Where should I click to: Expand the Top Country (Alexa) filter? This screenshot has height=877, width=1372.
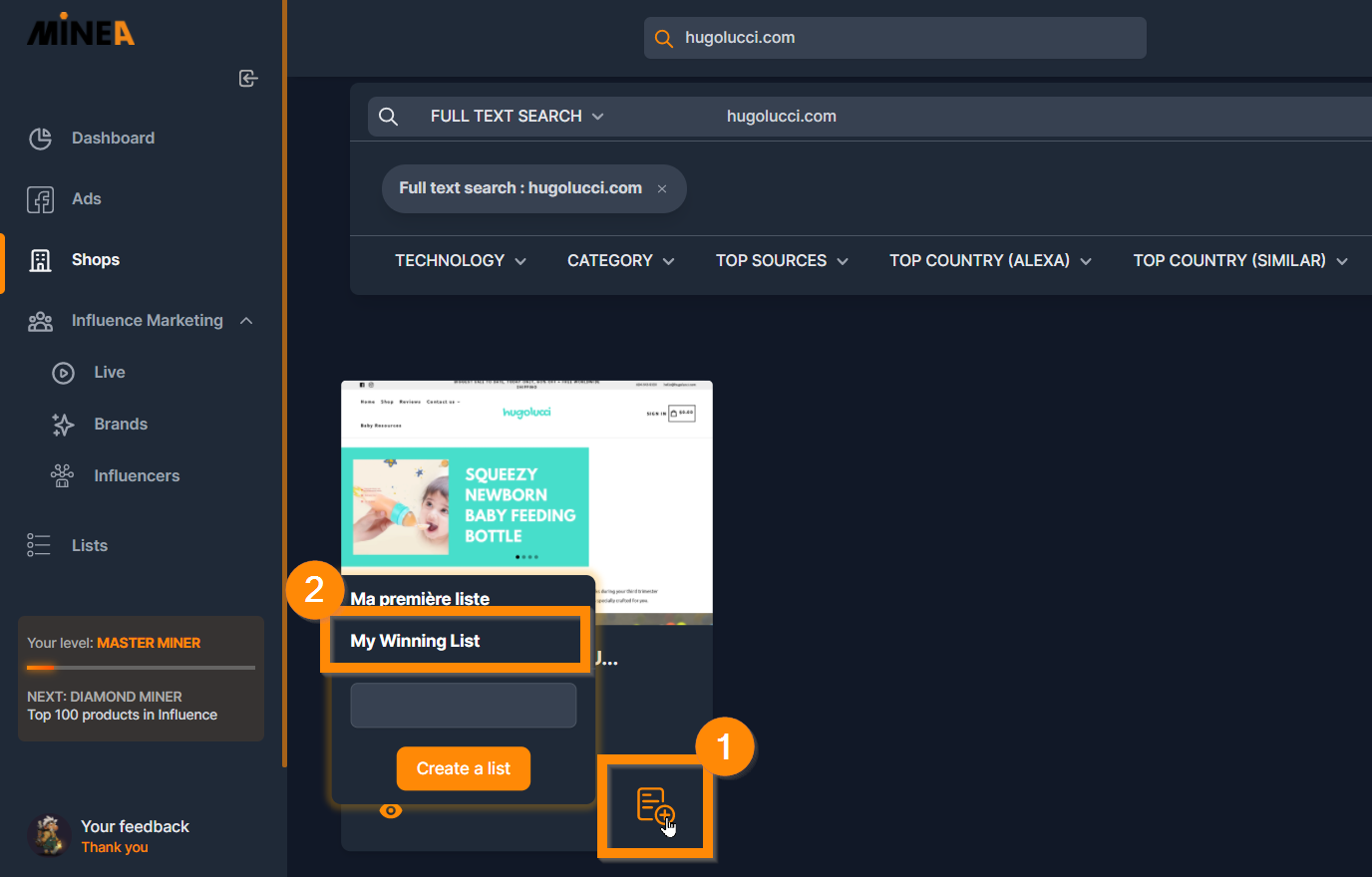pyautogui.click(x=990, y=261)
